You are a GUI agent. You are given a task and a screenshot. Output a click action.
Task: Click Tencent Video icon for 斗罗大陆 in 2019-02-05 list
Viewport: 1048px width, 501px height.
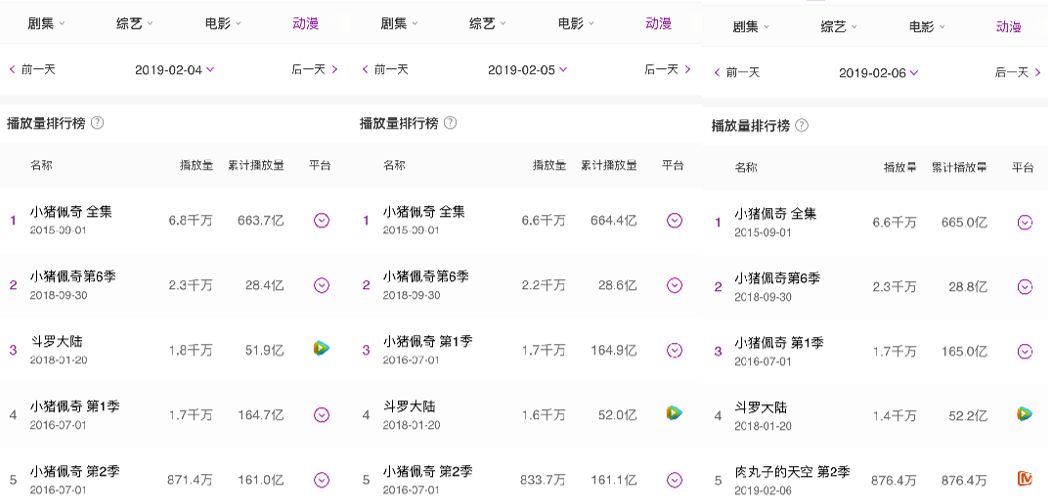click(x=675, y=412)
